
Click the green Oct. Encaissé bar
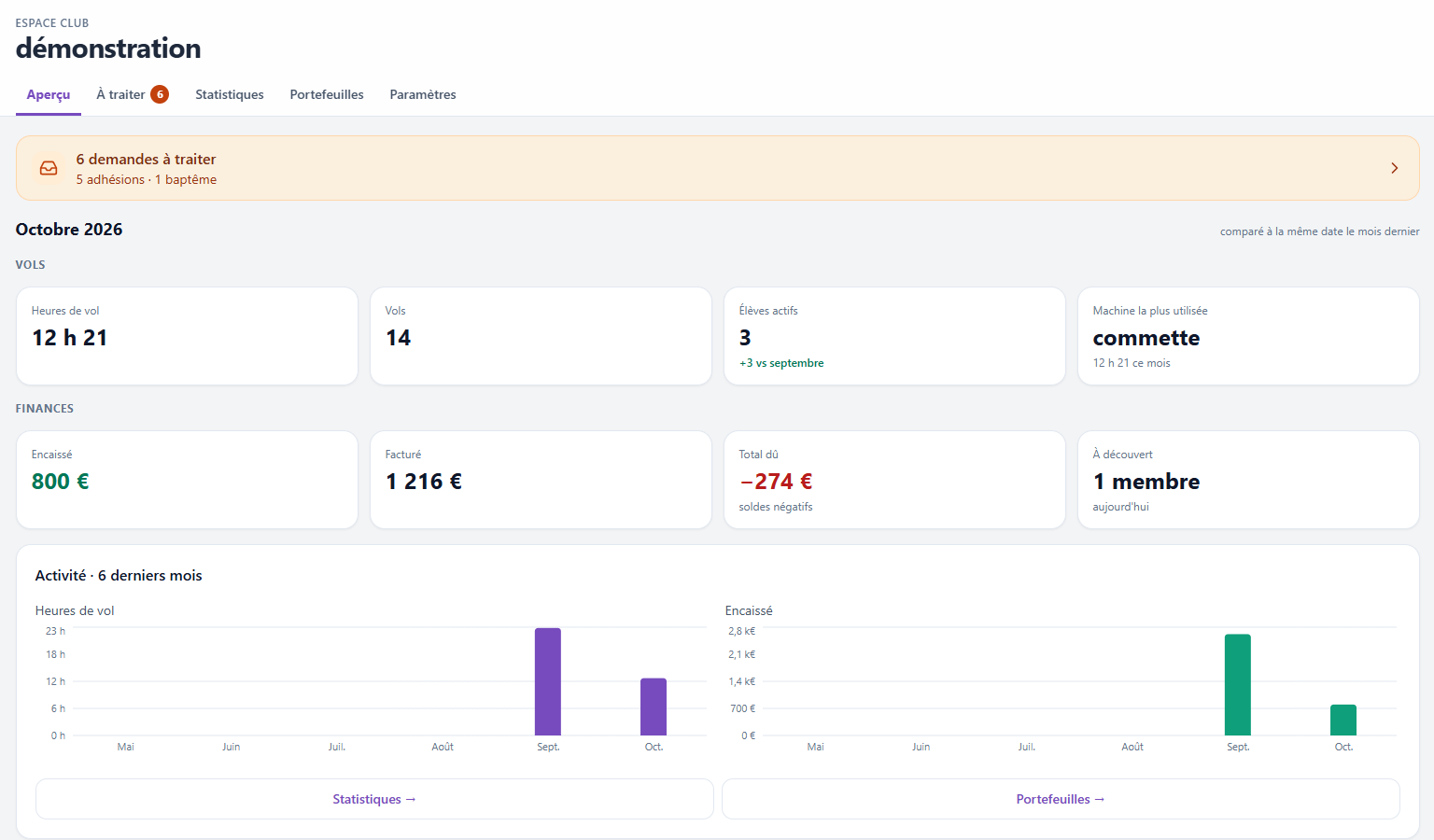pyautogui.click(x=1343, y=720)
